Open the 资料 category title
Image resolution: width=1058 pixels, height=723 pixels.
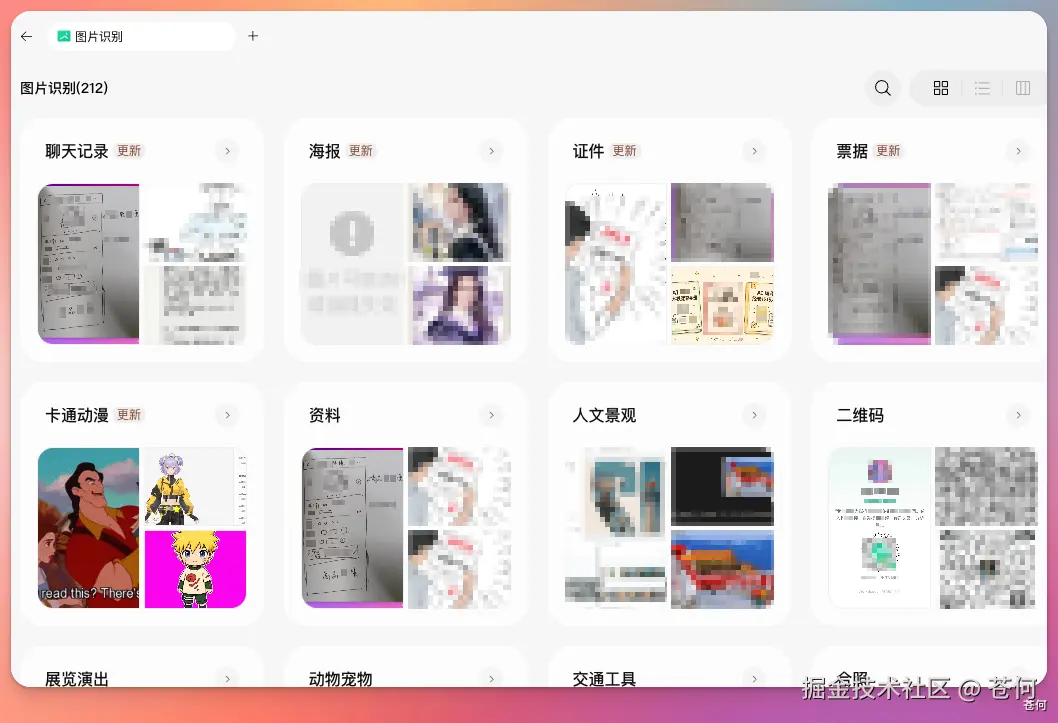click(x=325, y=415)
